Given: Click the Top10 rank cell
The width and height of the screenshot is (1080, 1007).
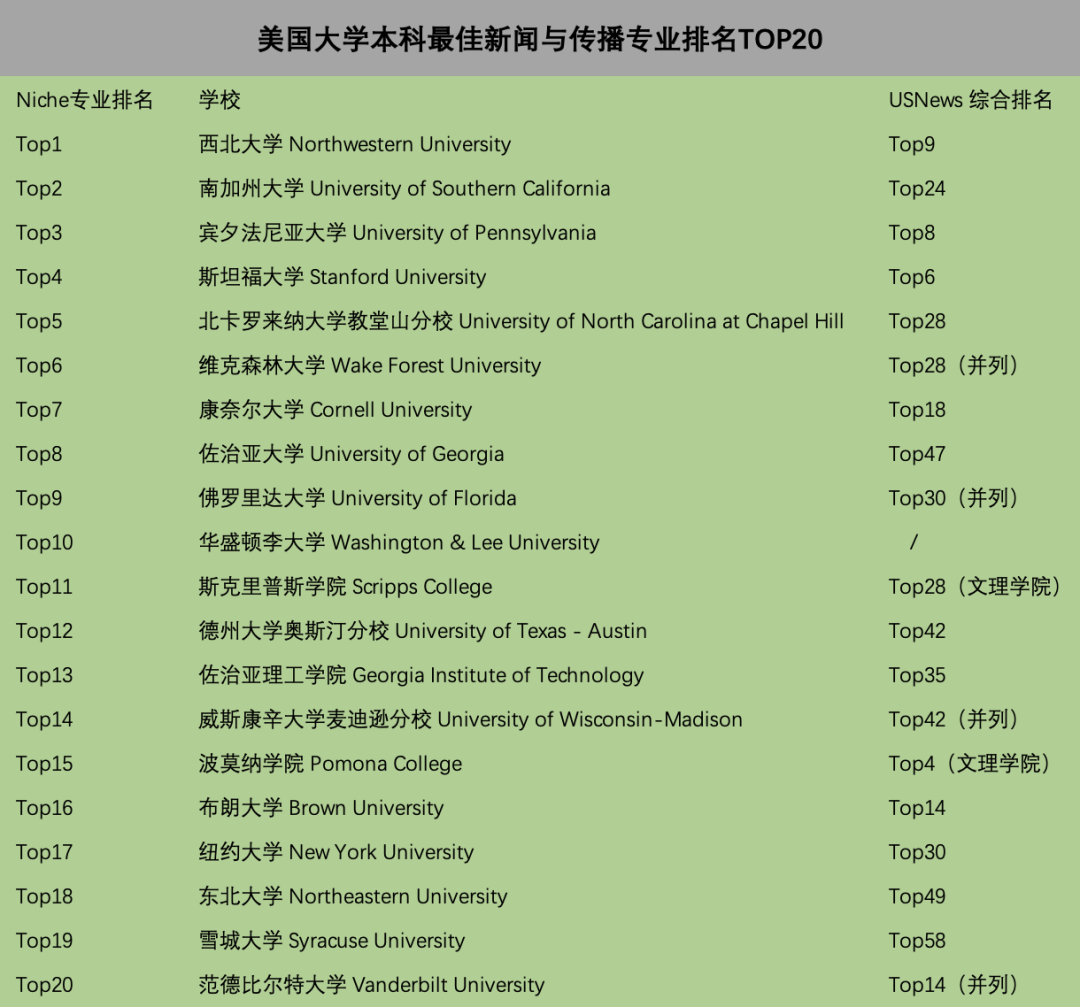Looking at the screenshot, I should [x=44, y=543].
